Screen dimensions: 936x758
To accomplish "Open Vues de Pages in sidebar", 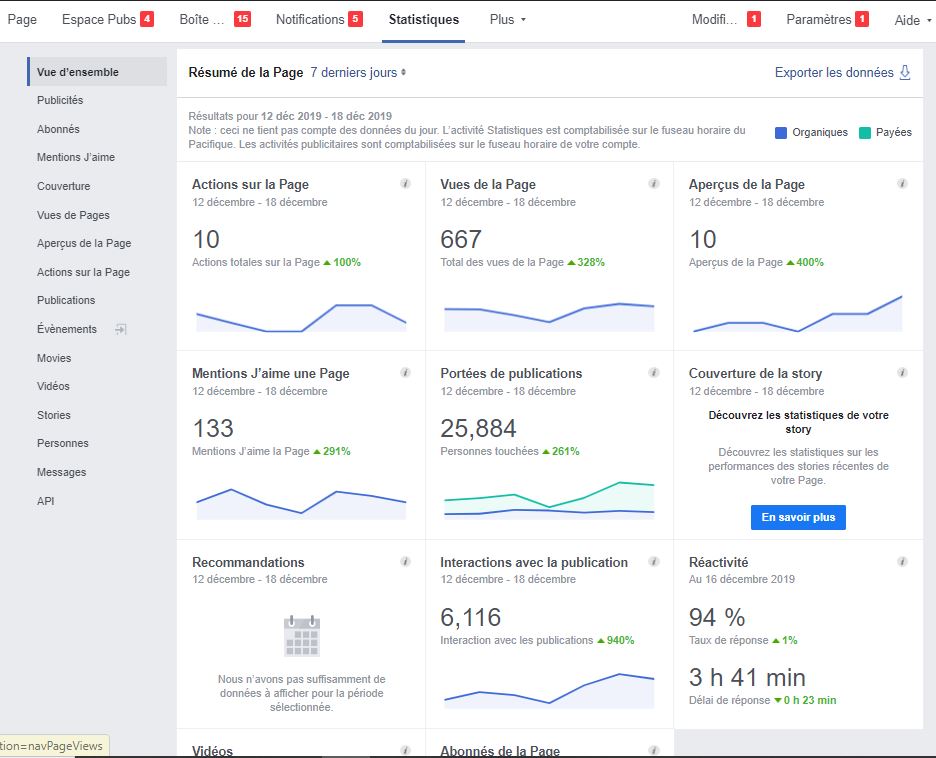I will (x=73, y=215).
